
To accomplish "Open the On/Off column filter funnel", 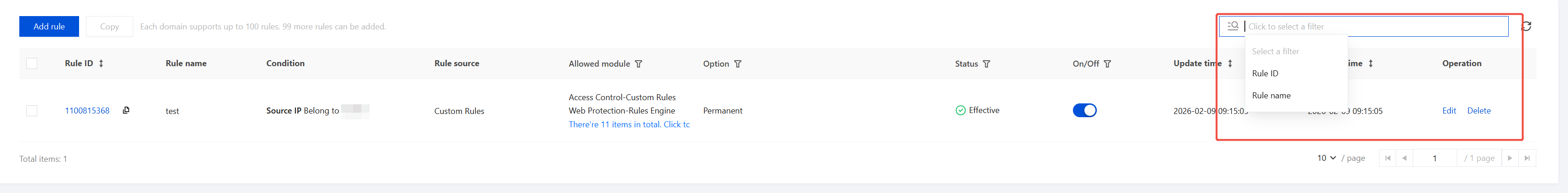I will [1107, 64].
